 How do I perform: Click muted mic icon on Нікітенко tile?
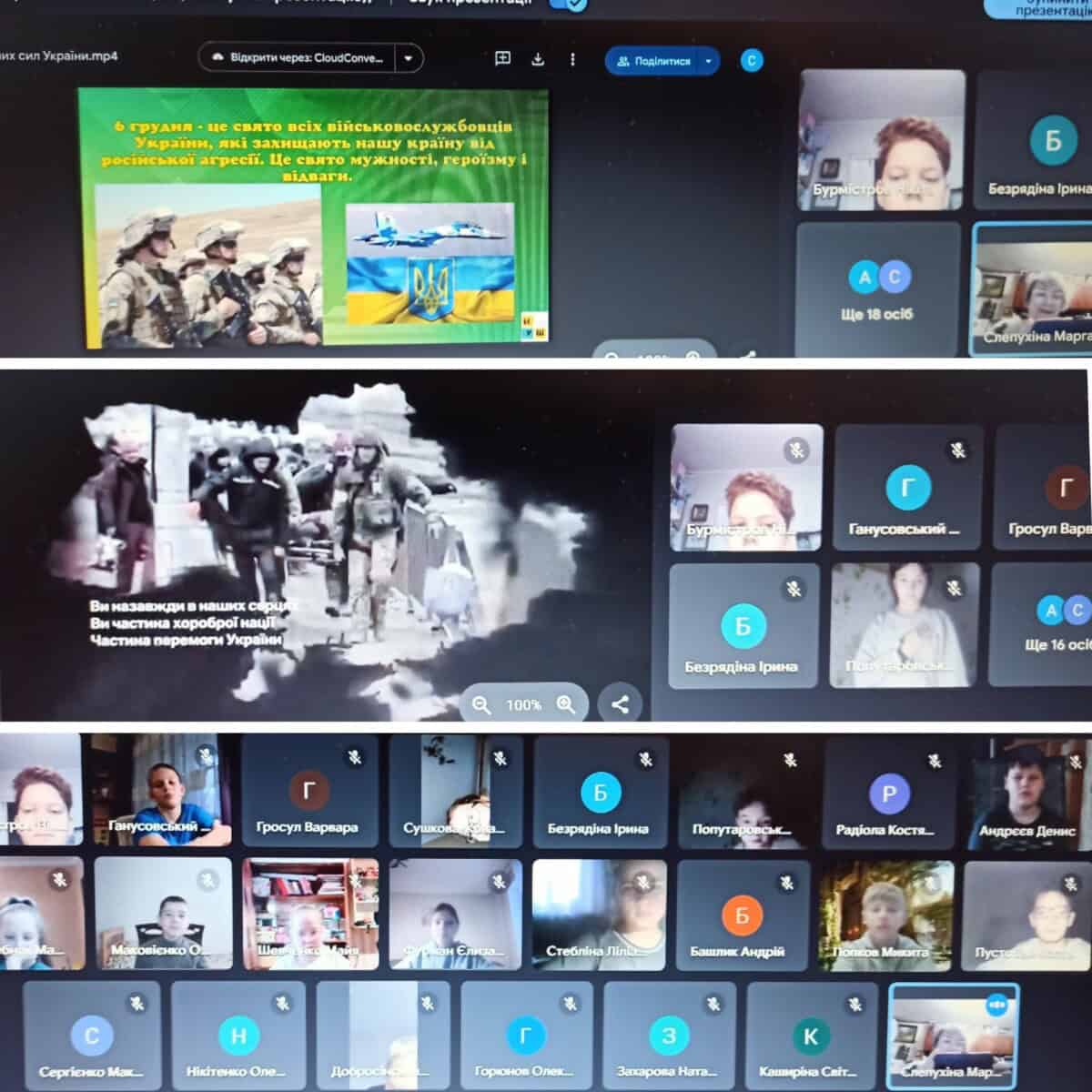tap(283, 1003)
